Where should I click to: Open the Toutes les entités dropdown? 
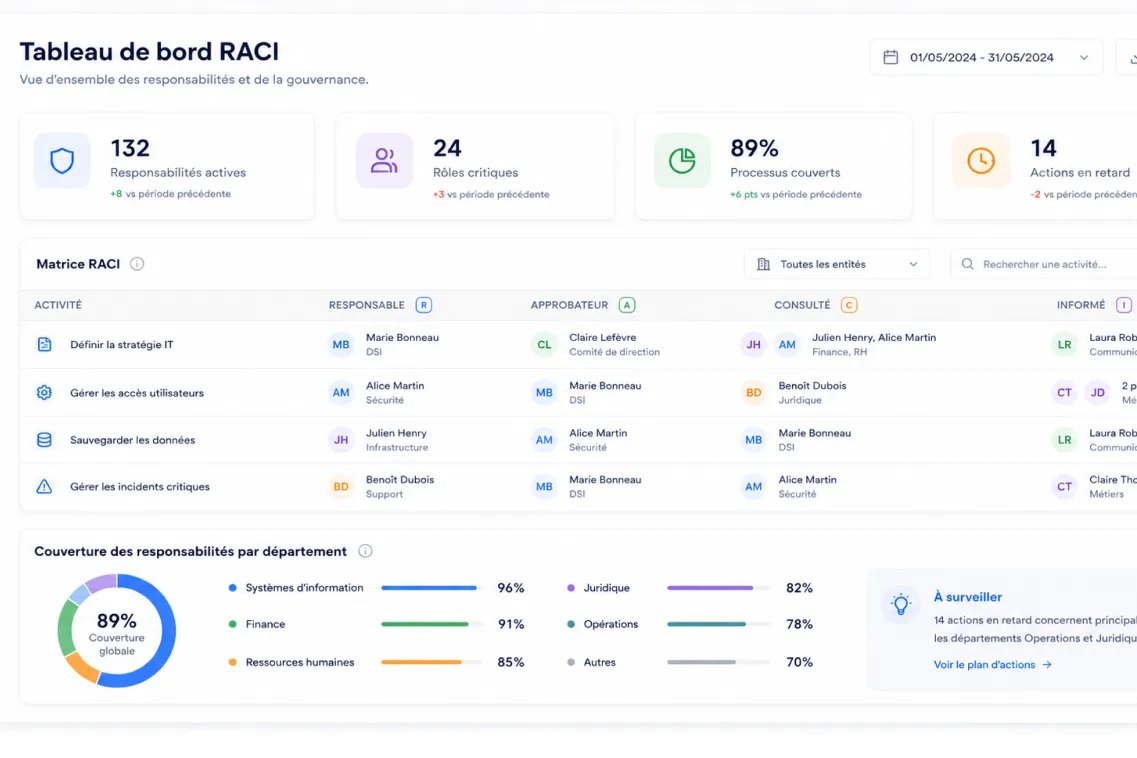tap(837, 264)
